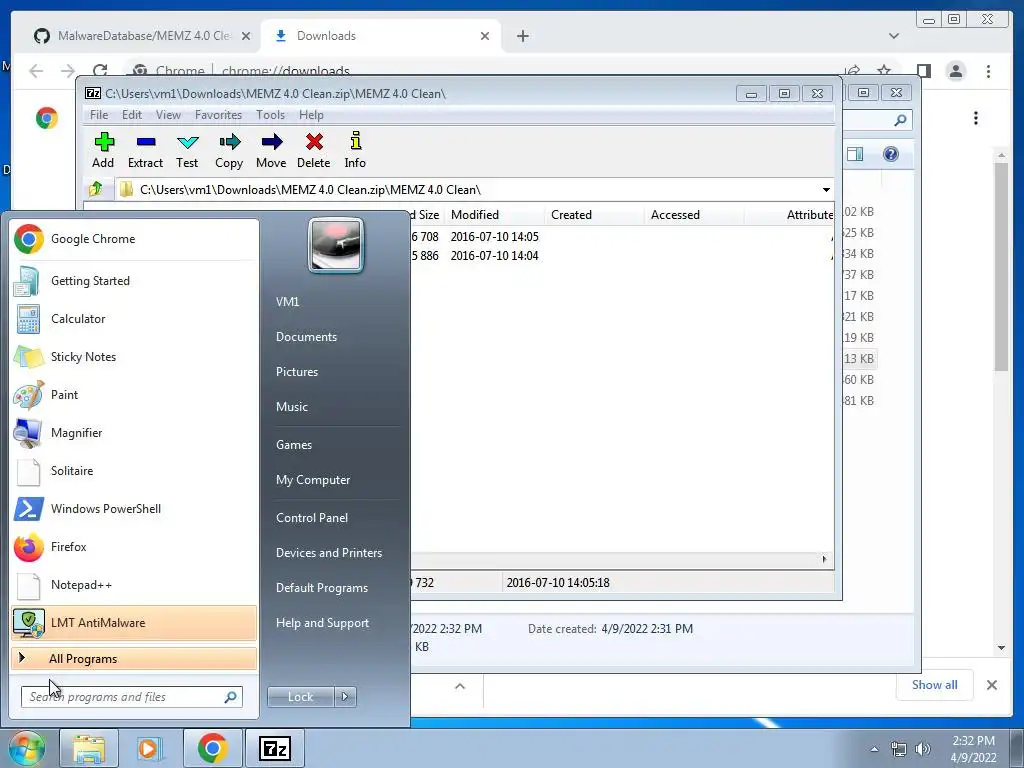Open the 7-Zip address path dropdown

[x=826, y=189]
